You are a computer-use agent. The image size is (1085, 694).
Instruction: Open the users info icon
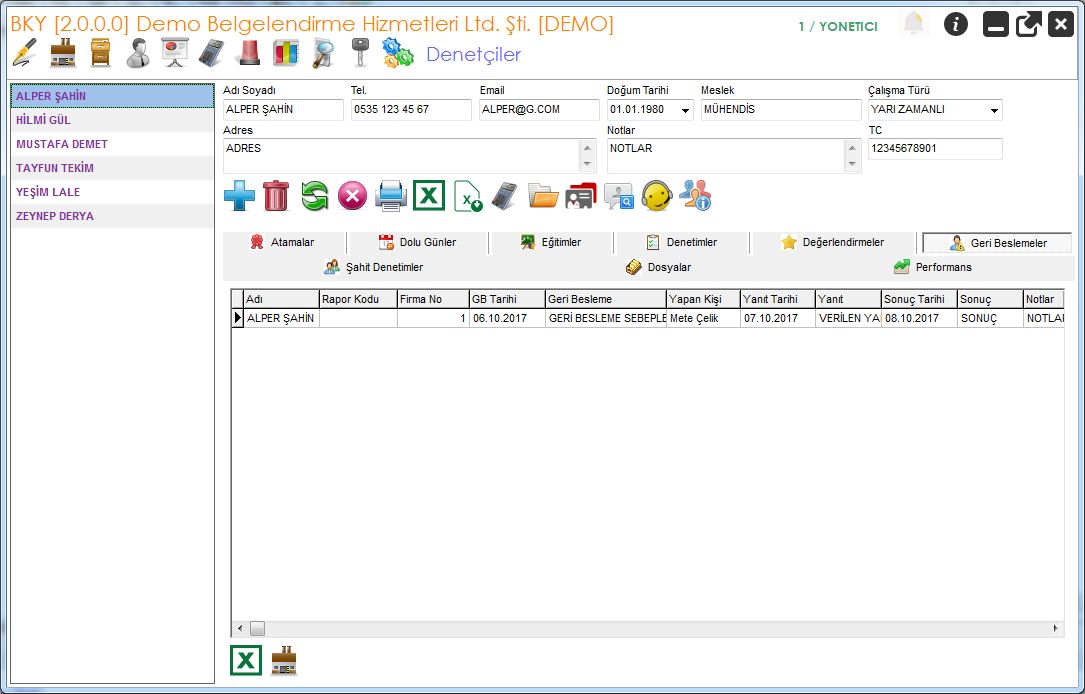click(x=695, y=196)
